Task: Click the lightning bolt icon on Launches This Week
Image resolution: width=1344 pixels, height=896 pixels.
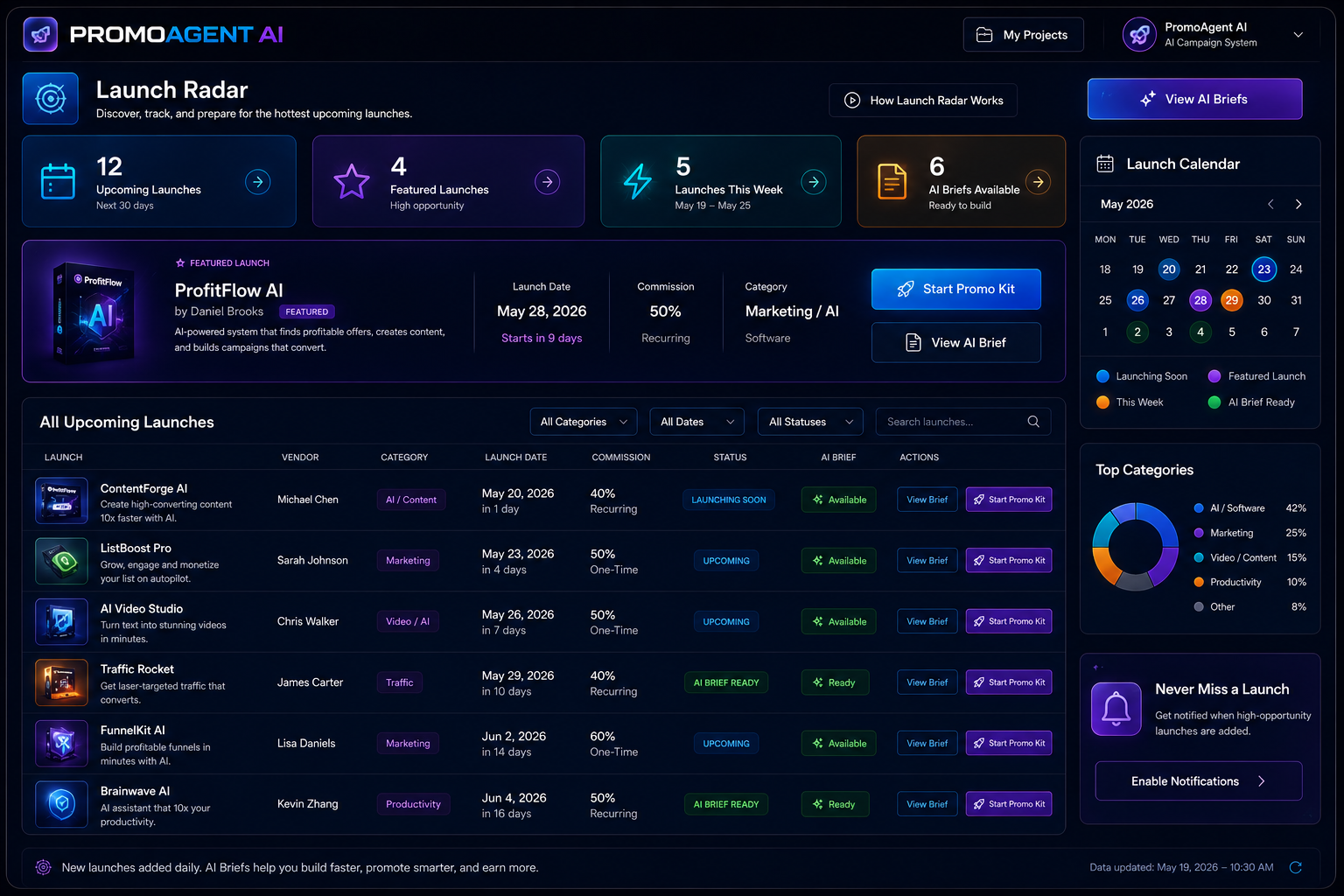Action: [x=638, y=182]
